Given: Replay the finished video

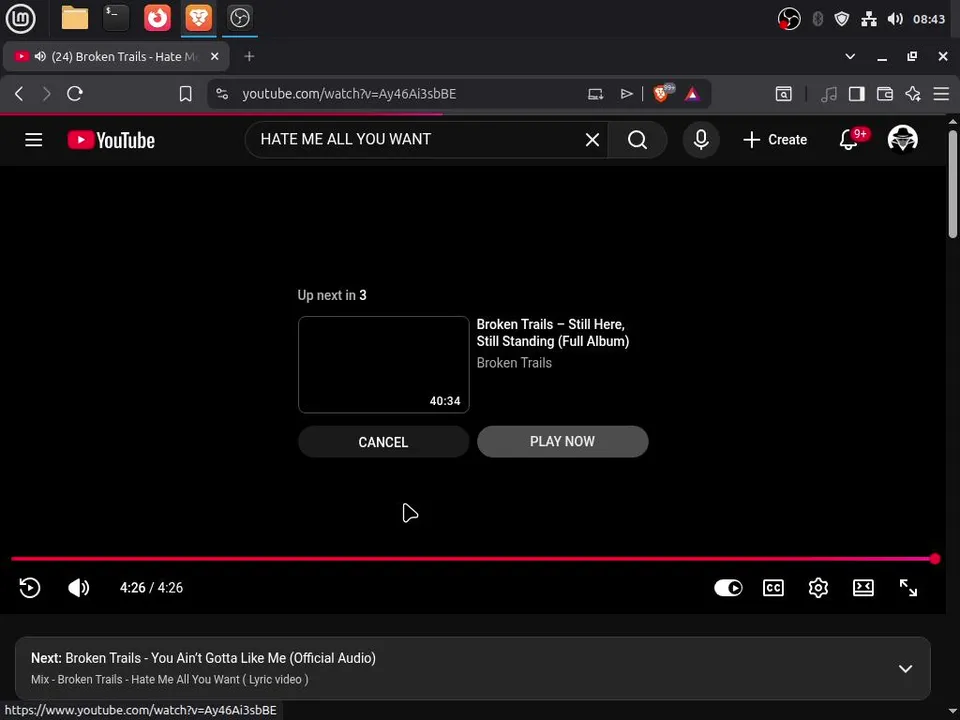Looking at the screenshot, I should (x=30, y=588).
